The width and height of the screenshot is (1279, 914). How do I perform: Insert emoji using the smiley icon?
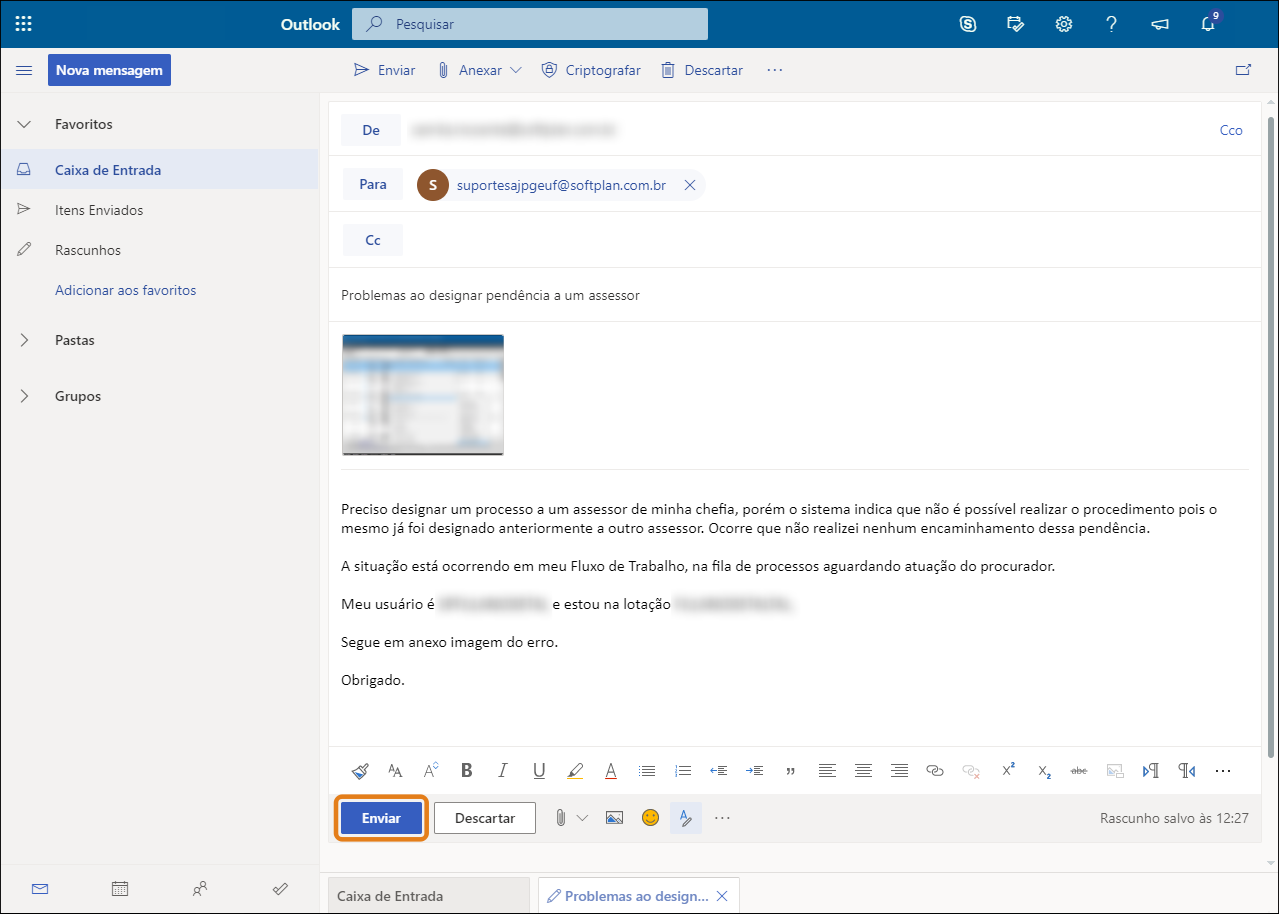tap(650, 818)
